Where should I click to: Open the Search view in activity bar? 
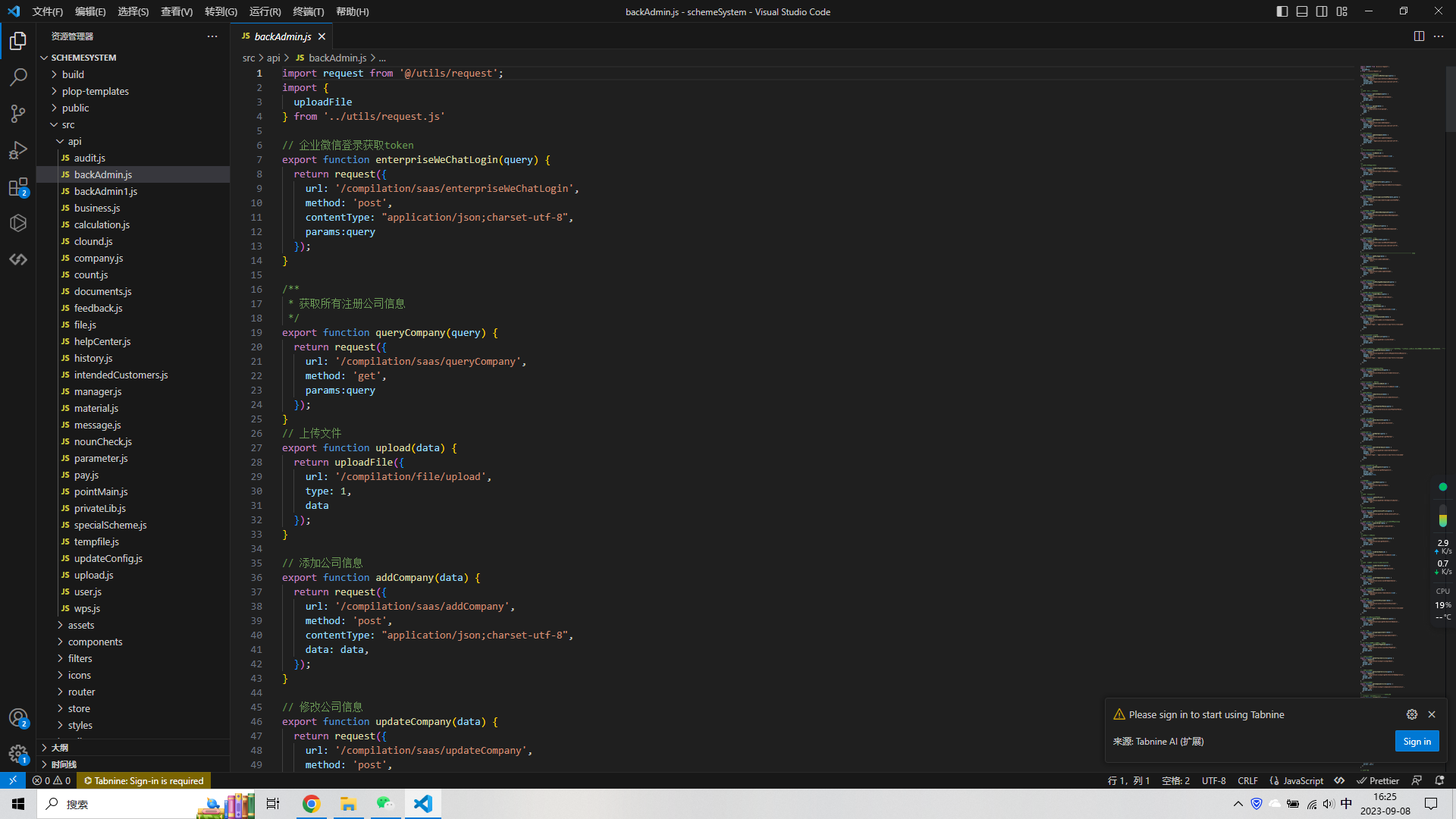[18, 77]
